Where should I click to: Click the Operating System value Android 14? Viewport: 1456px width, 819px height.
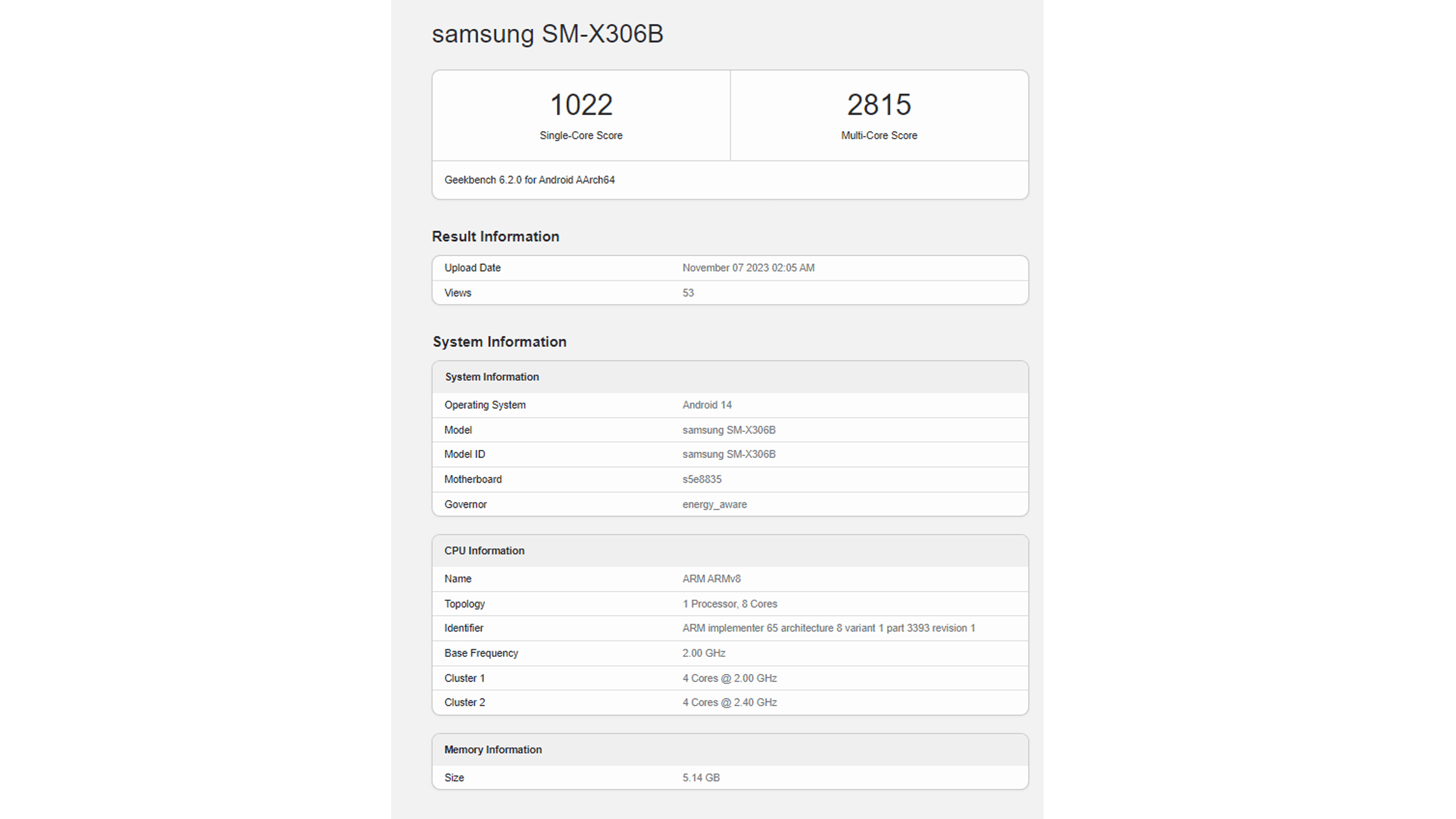(x=707, y=404)
